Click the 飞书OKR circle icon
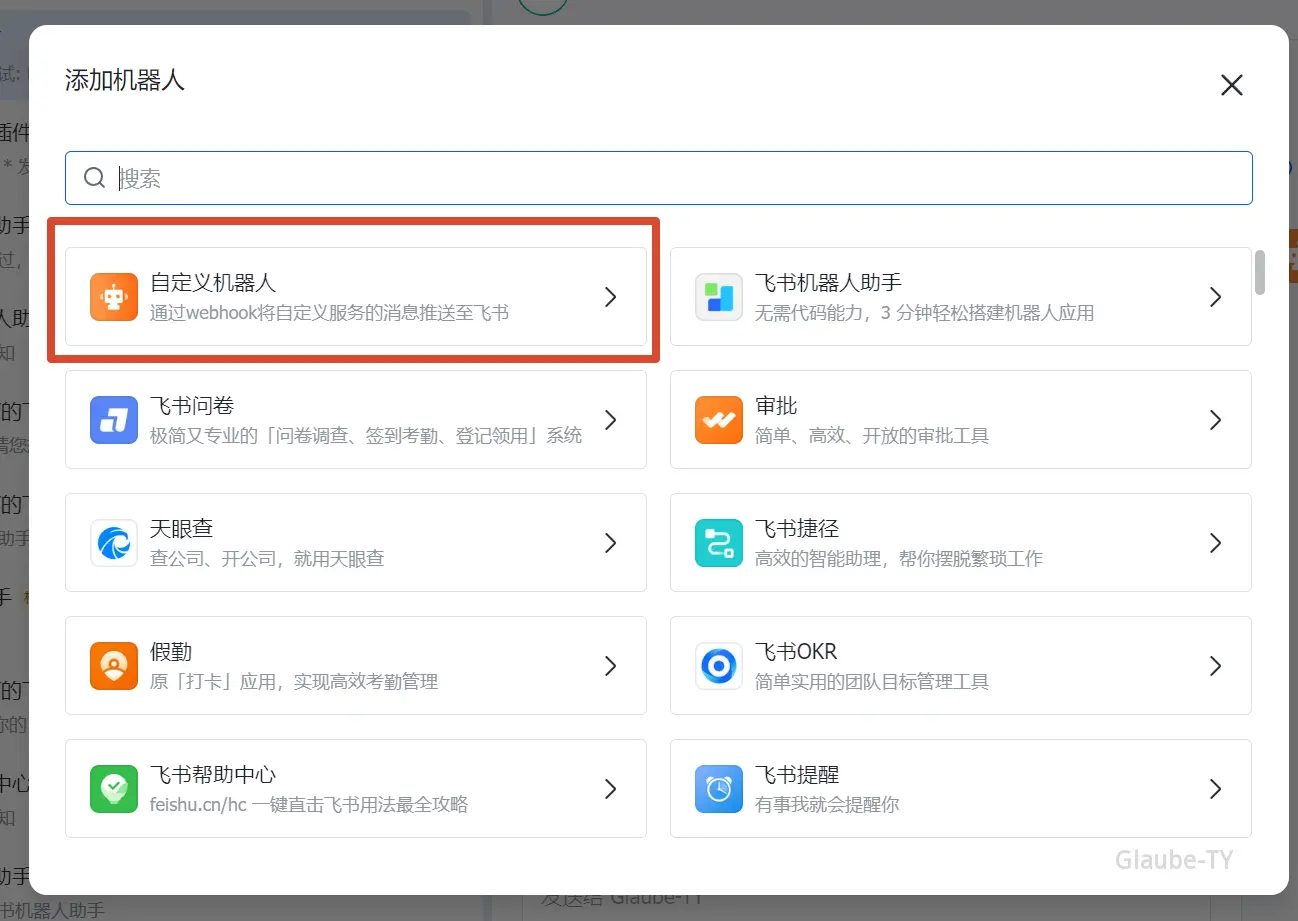The height and width of the screenshot is (921, 1298). click(719, 666)
